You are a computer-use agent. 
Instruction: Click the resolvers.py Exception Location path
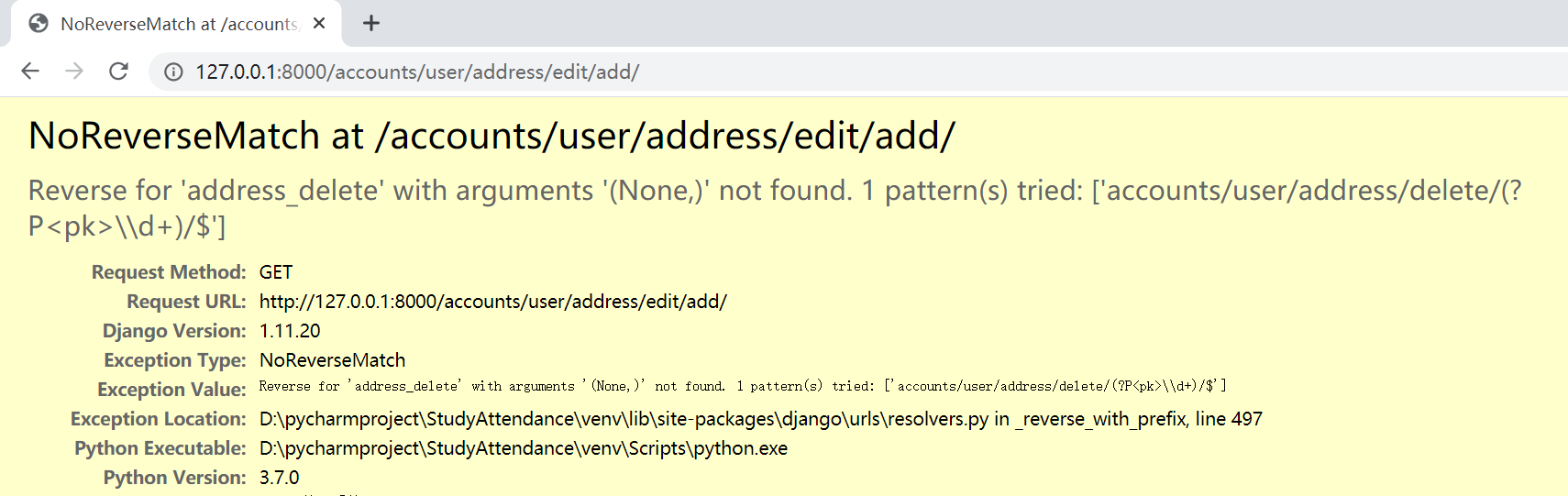760,419
